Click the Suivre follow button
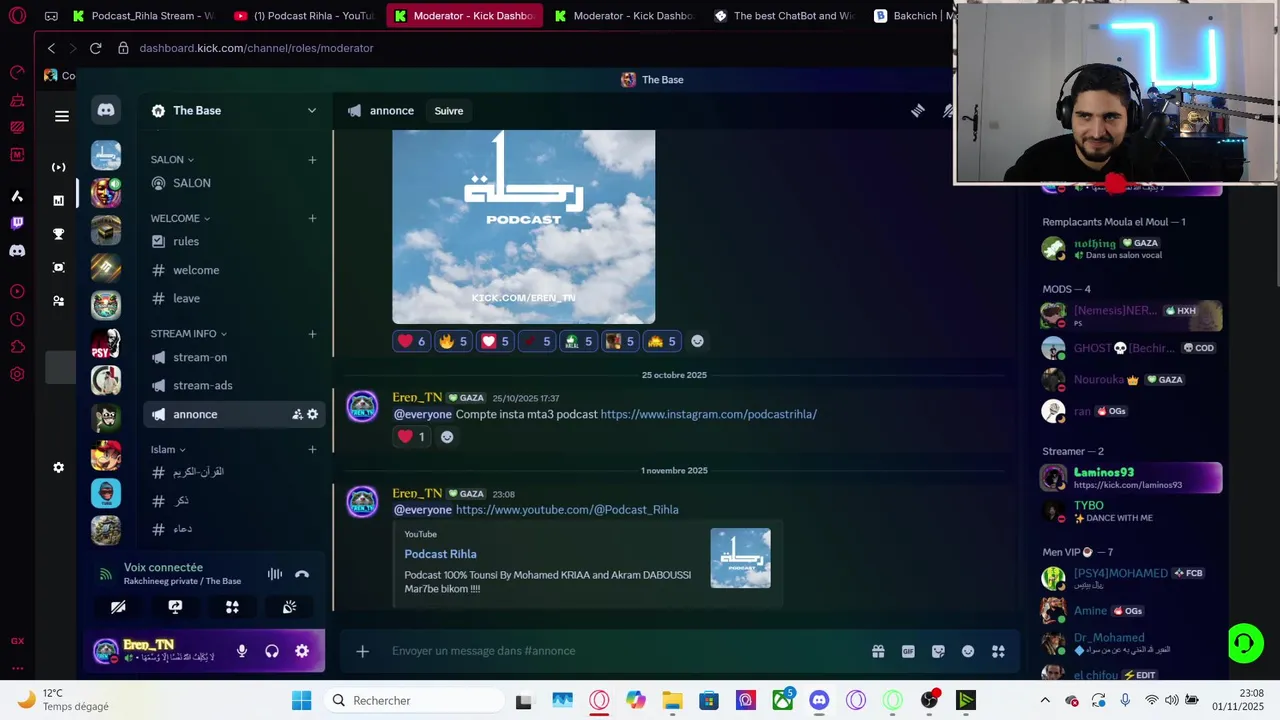The width and height of the screenshot is (1280, 720). (449, 111)
